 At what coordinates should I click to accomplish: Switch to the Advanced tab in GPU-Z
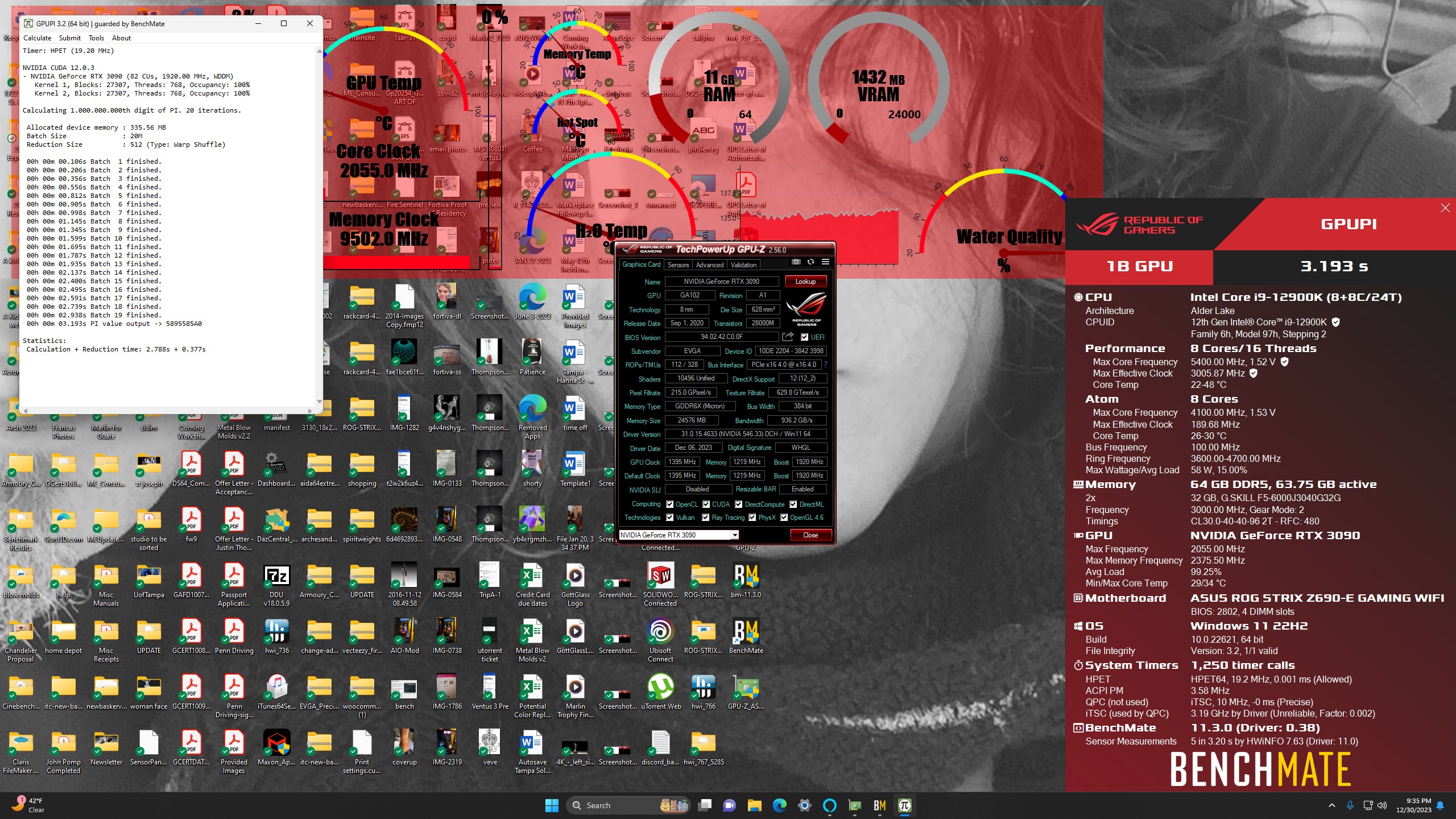(710, 265)
